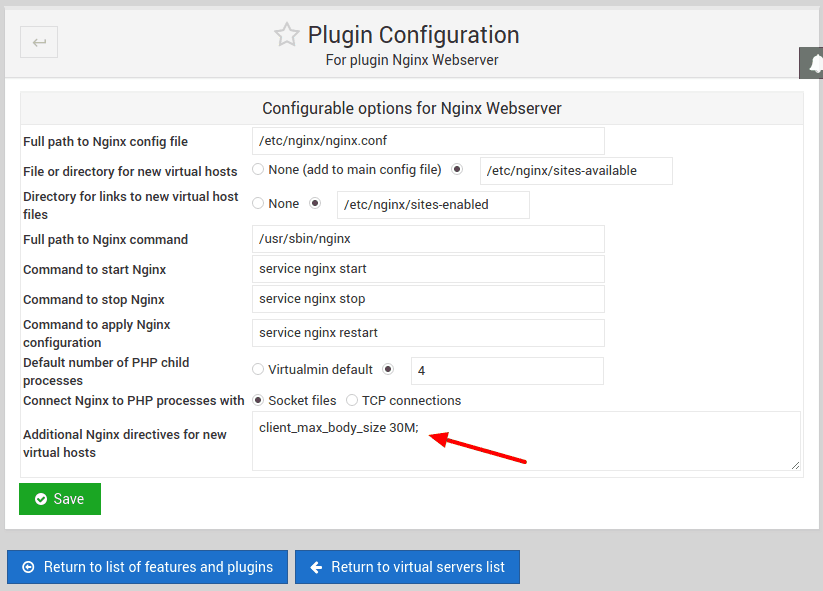Click the File or directory for new virtual hosts label
This screenshot has width=823, height=591.
point(130,172)
